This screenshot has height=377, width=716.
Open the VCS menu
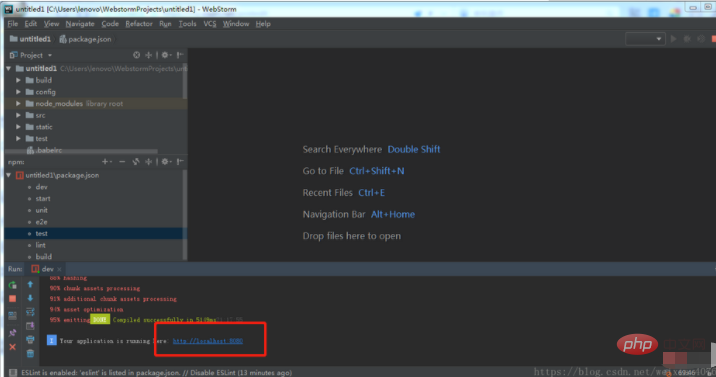[x=210, y=24]
